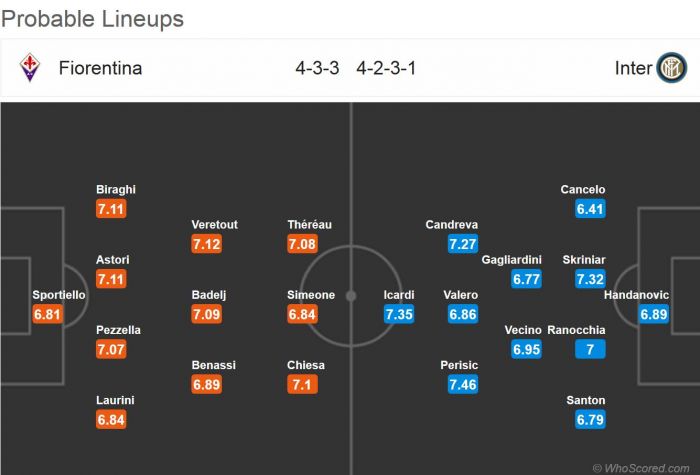The image size is (700, 475).
Task: Click the Simeone player name
Action: (311, 295)
